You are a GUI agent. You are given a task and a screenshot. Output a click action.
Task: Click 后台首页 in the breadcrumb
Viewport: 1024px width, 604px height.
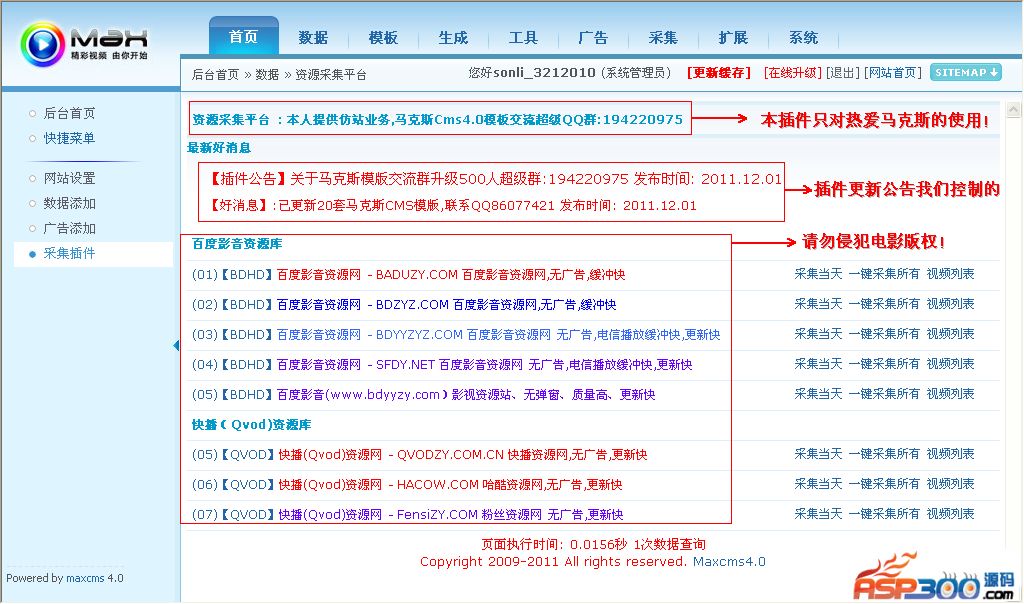pyautogui.click(x=216, y=74)
